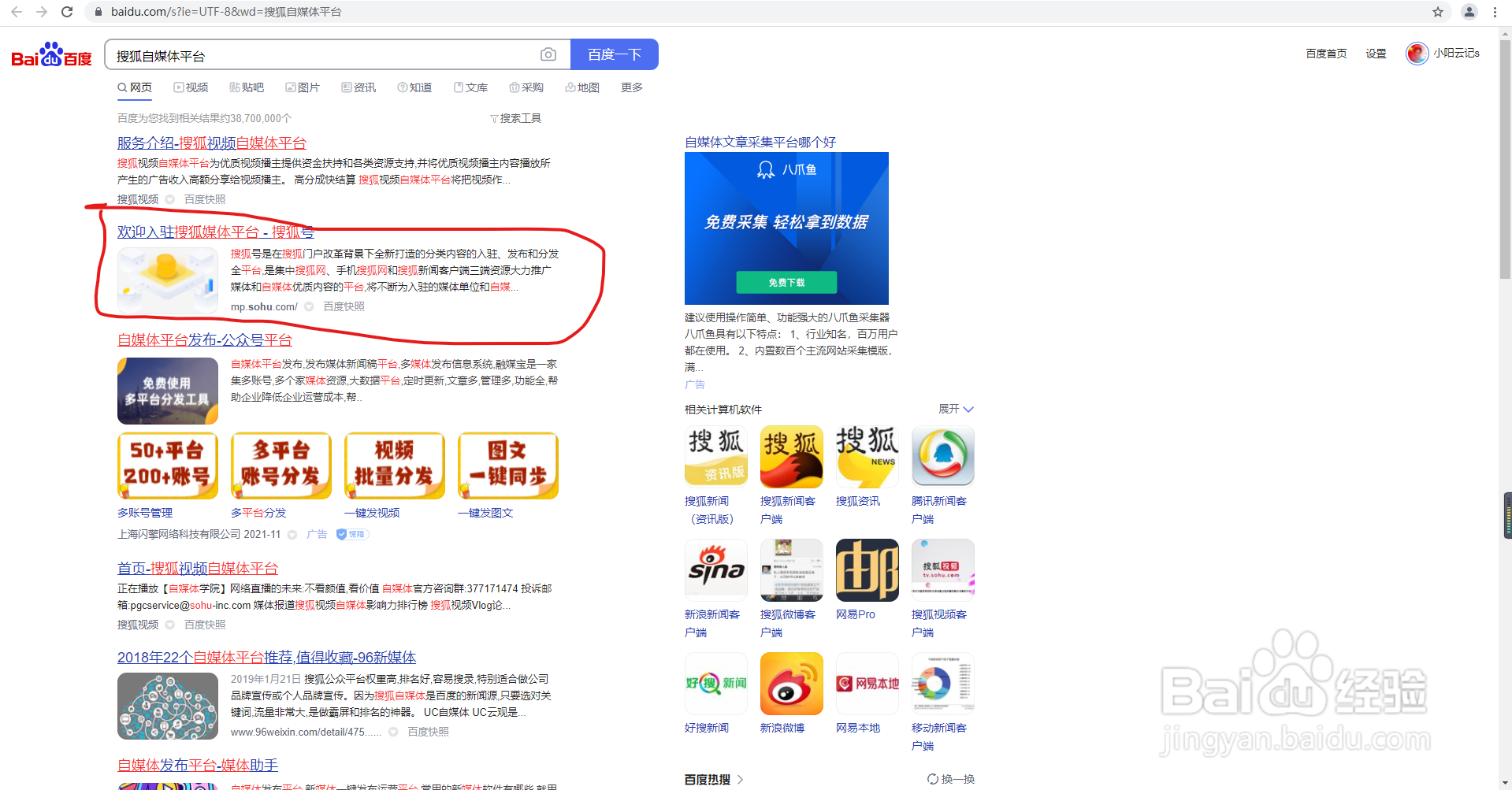1512x790 pixels.
Task: Expand the 相关计算机软件 list with 展开
Action: (956, 409)
